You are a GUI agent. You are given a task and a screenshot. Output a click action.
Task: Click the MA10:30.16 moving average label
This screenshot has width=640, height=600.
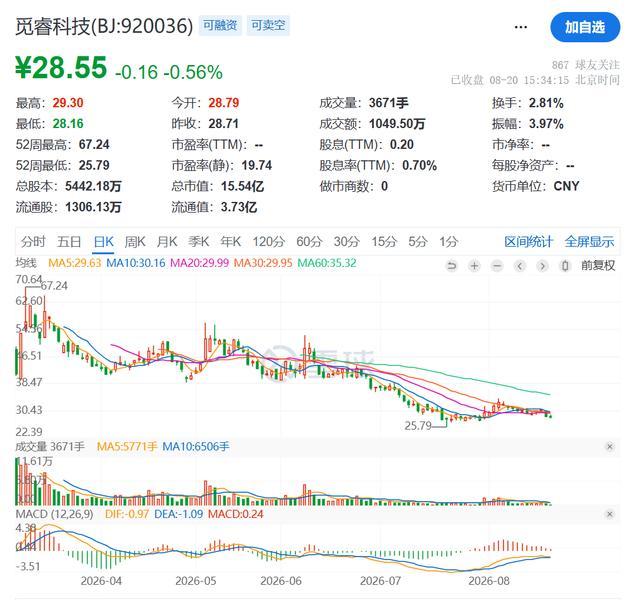click(x=136, y=263)
